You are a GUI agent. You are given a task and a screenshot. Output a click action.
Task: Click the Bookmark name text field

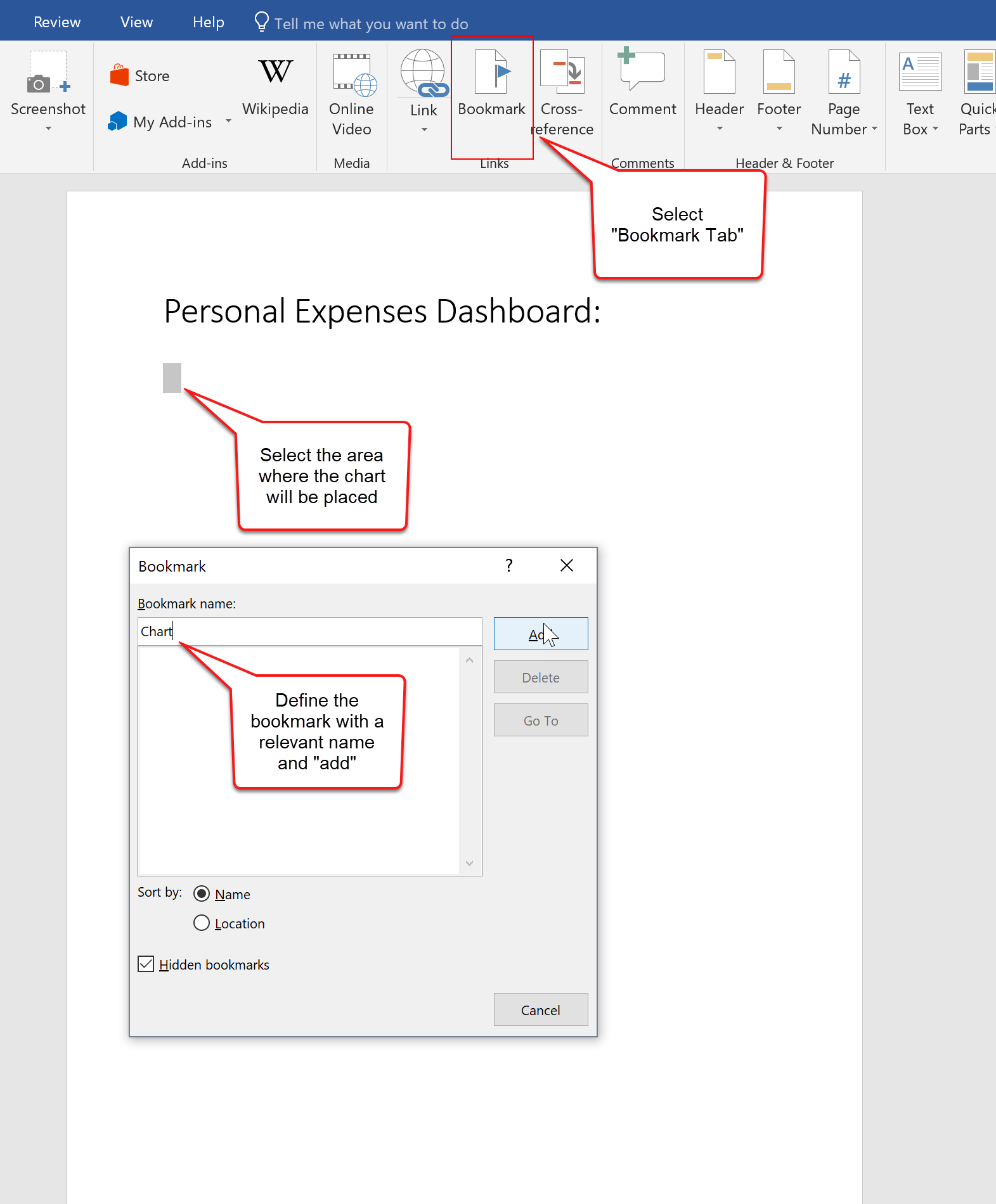pyautogui.click(x=309, y=632)
